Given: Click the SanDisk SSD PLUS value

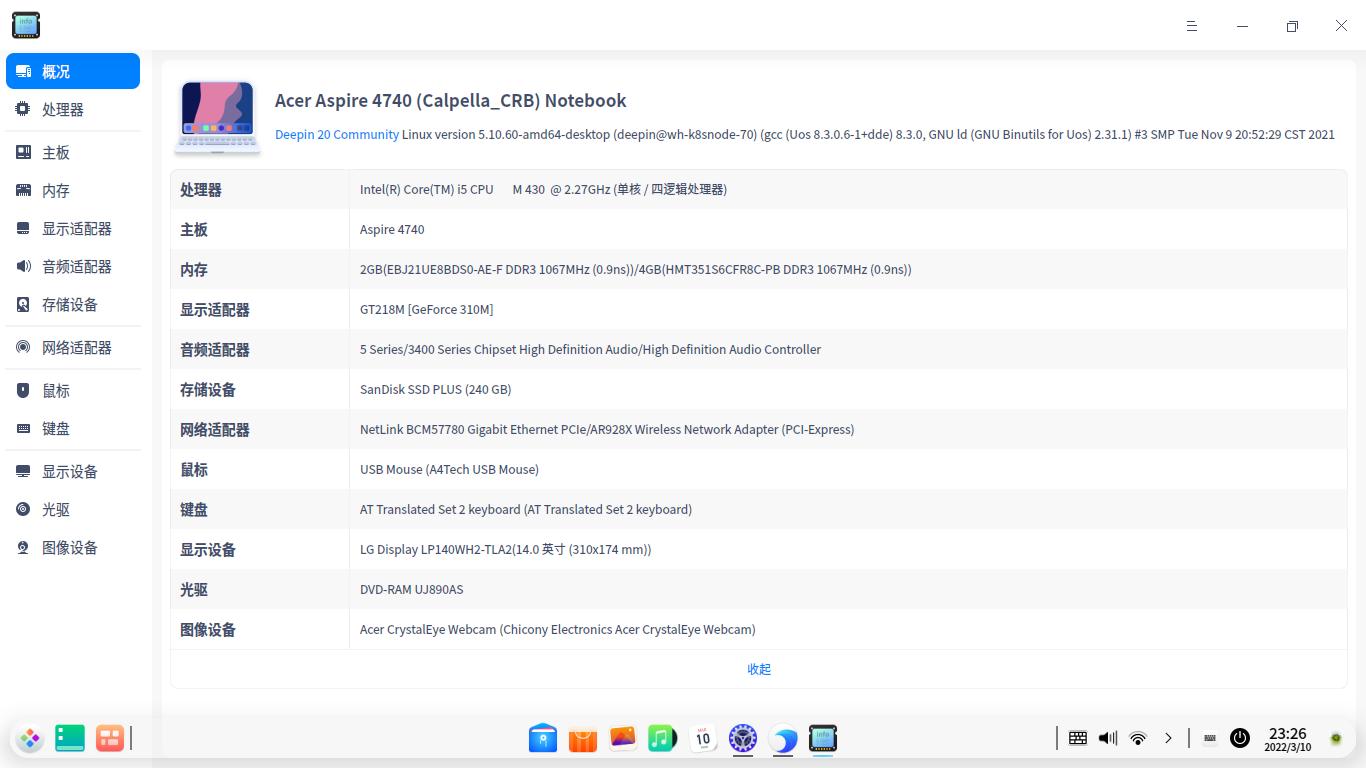Looking at the screenshot, I should (x=435, y=389).
